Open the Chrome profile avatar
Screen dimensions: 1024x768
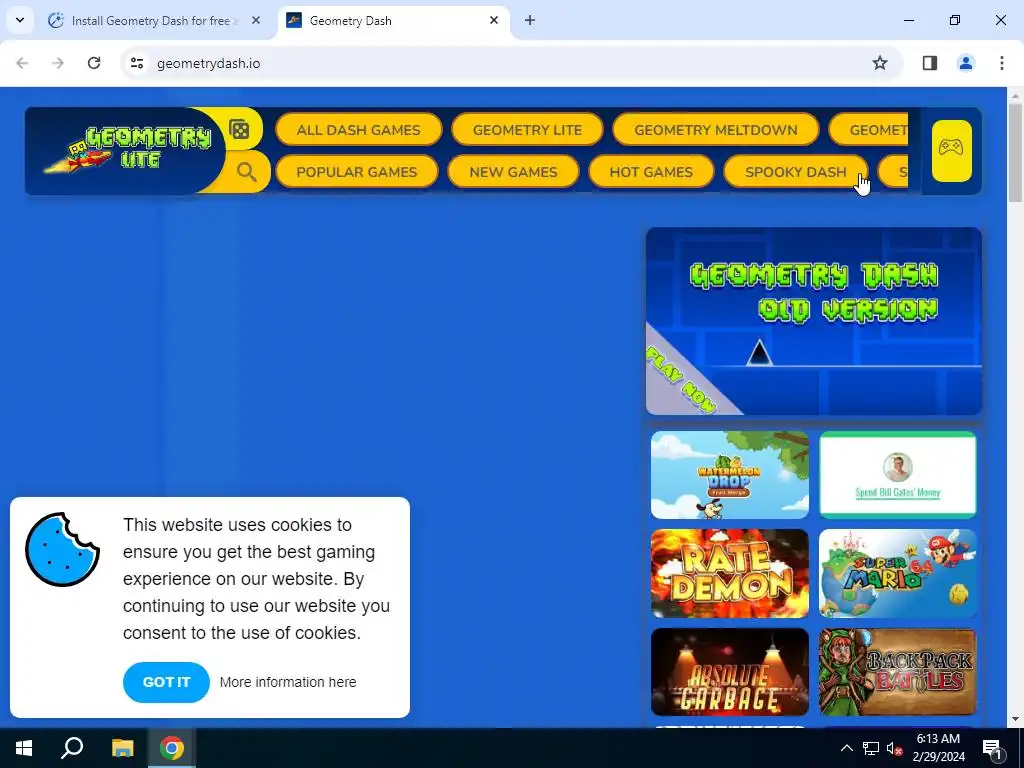point(965,63)
